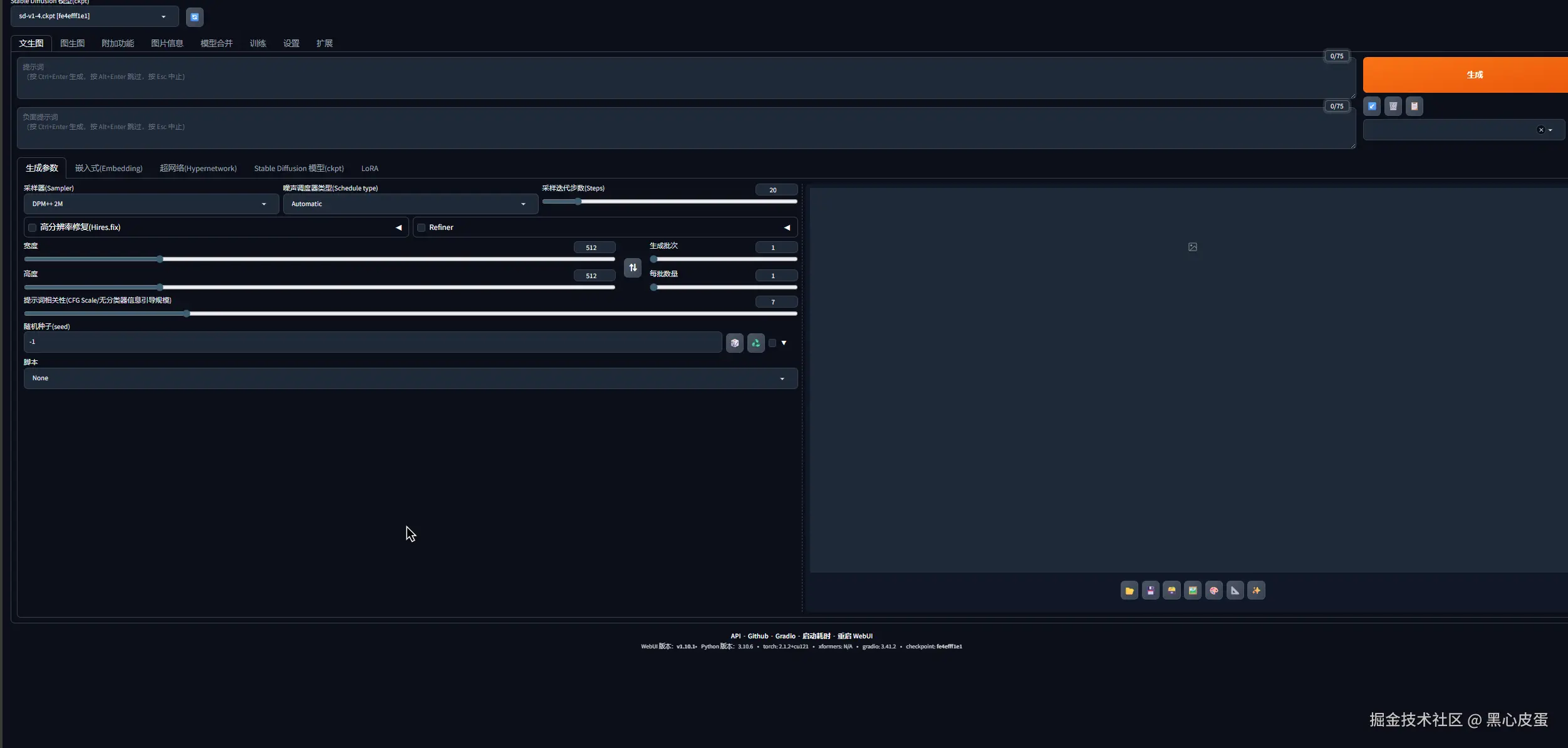Expand the script dropdown showing None

click(x=410, y=378)
